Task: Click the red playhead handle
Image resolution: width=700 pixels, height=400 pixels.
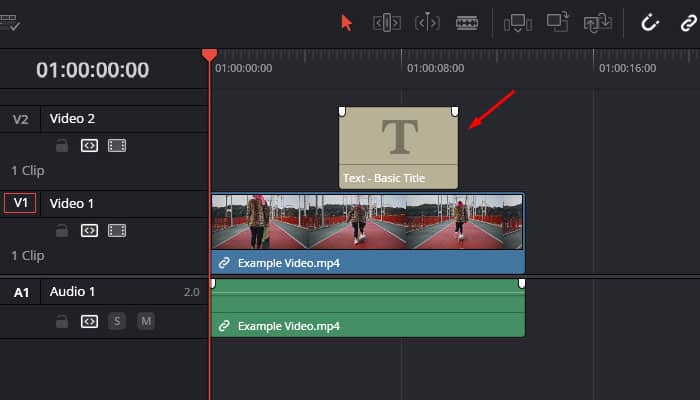Action: 209,54
